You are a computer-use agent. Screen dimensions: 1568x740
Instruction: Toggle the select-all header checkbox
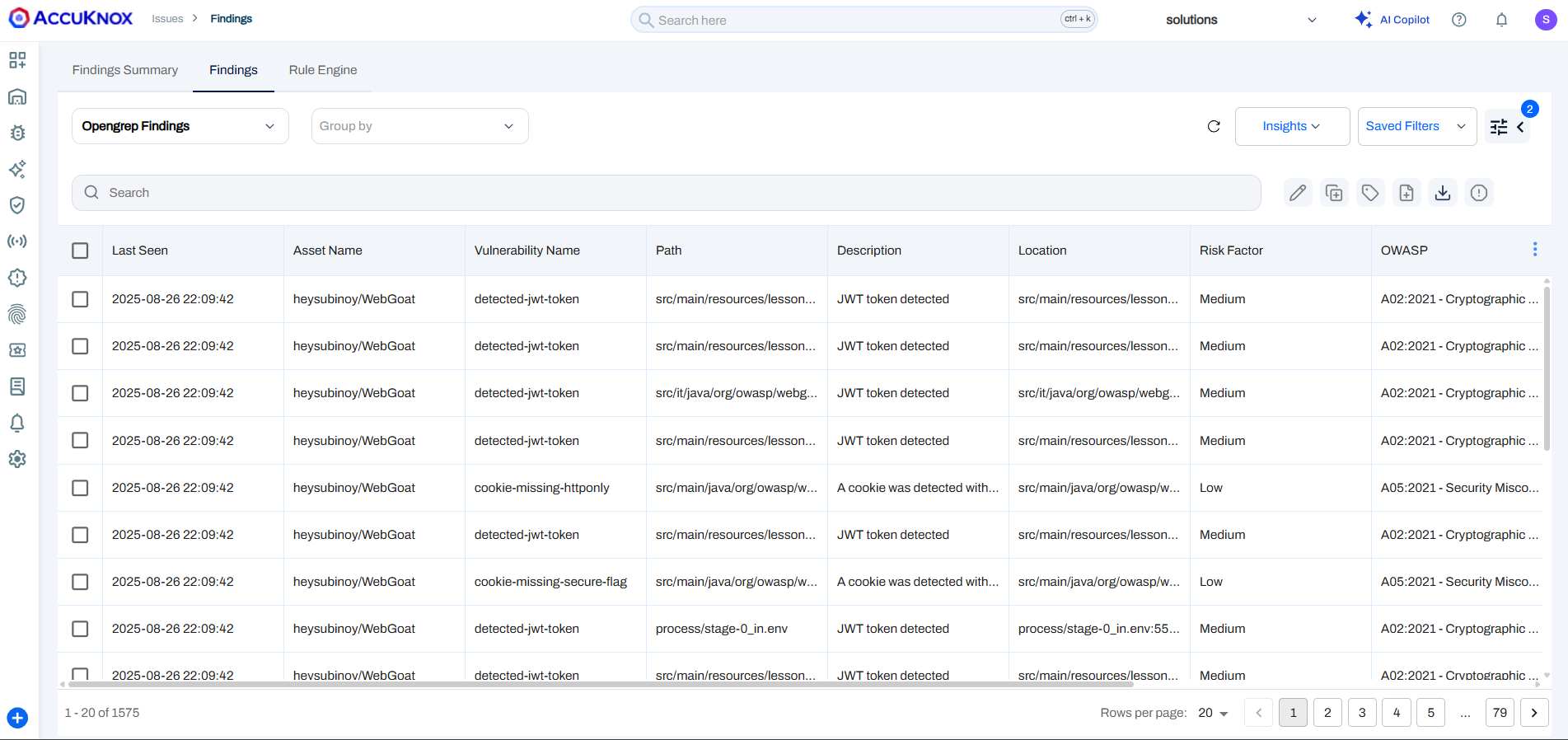[x=80, y=251]
